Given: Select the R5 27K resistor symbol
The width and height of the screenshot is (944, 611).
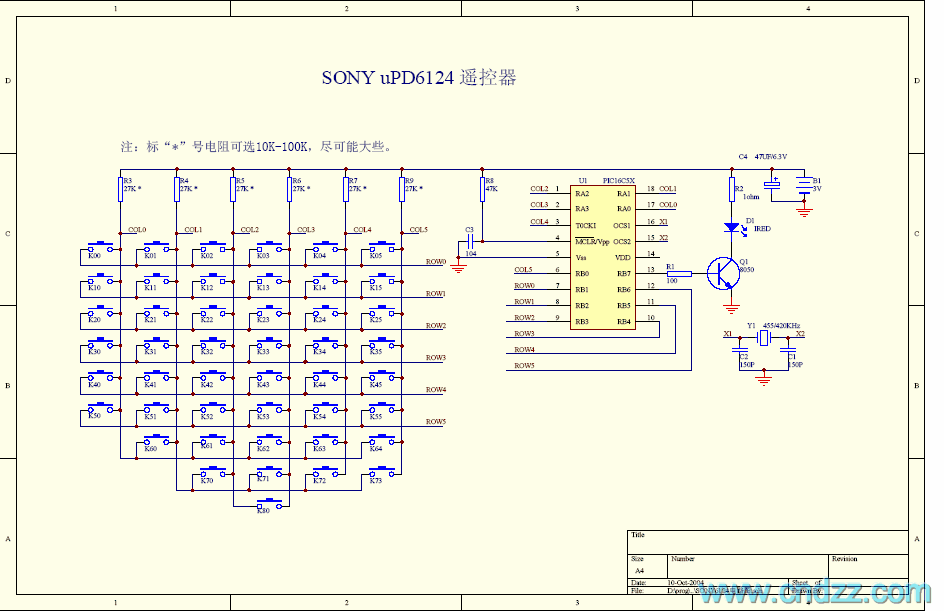Looking at the screenshot, I should (x=233, y=189).
